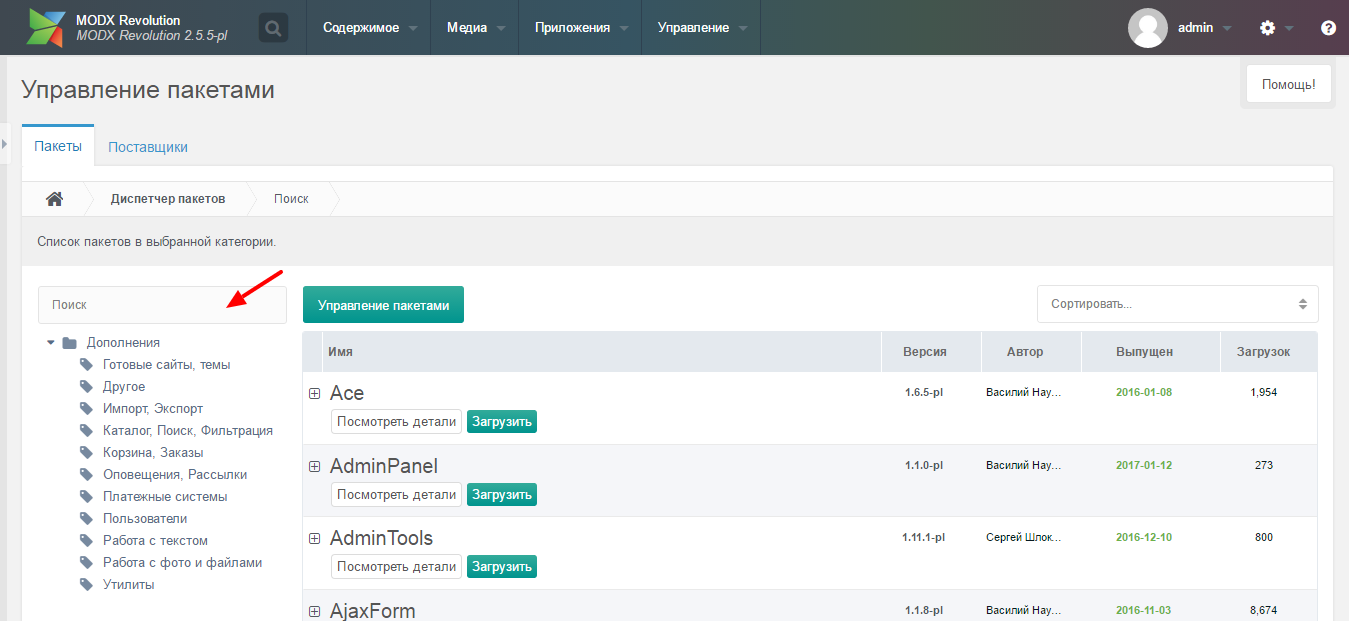Screen dimensions: 1349x621
Task: Select the Корзина, Заказы category
Action: point(153,453)
